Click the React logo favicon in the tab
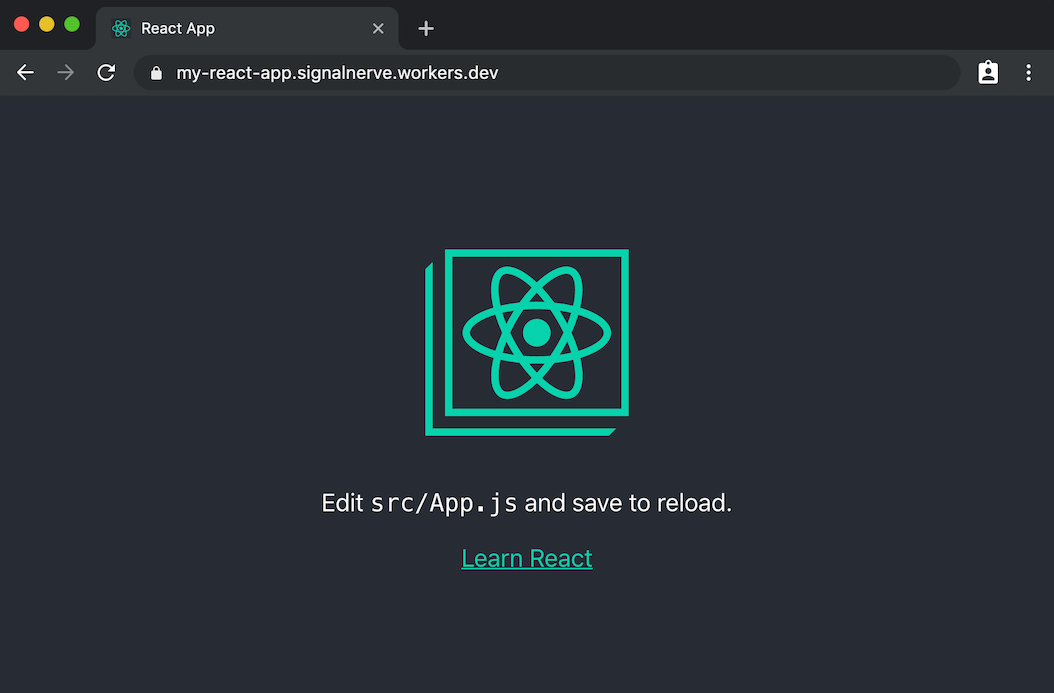The height and width of the screenshot is (693, 1054). [x=120, y=28]
